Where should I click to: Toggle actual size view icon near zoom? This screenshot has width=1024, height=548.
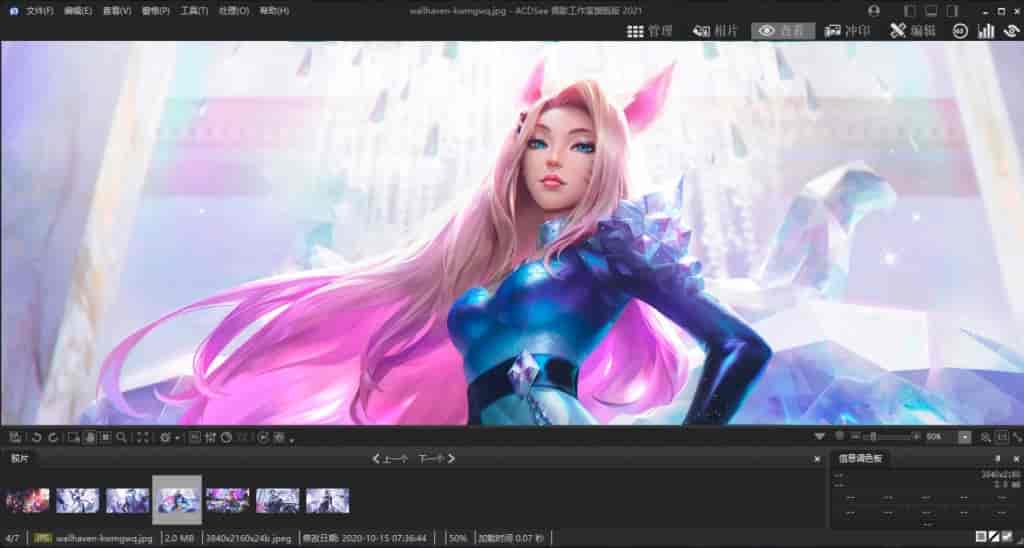click(1002, 437)
